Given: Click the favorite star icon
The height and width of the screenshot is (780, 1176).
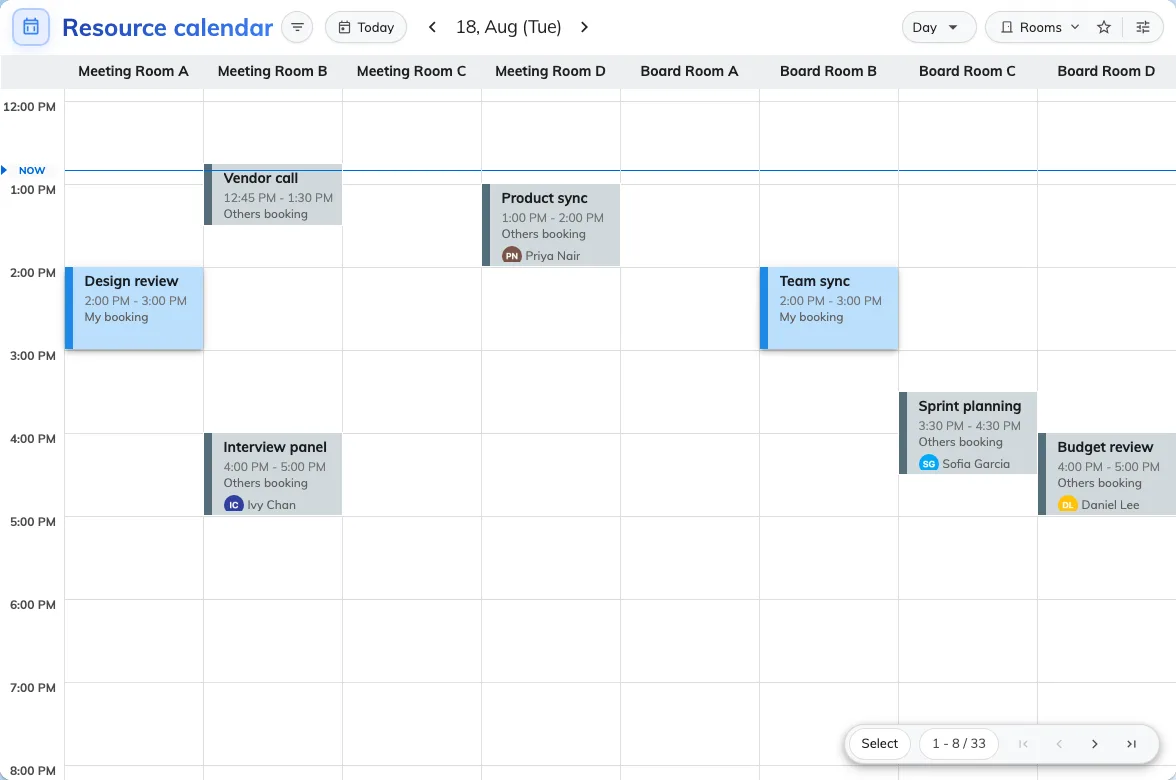Looking at the screenshot, I should coord(1104,27).
